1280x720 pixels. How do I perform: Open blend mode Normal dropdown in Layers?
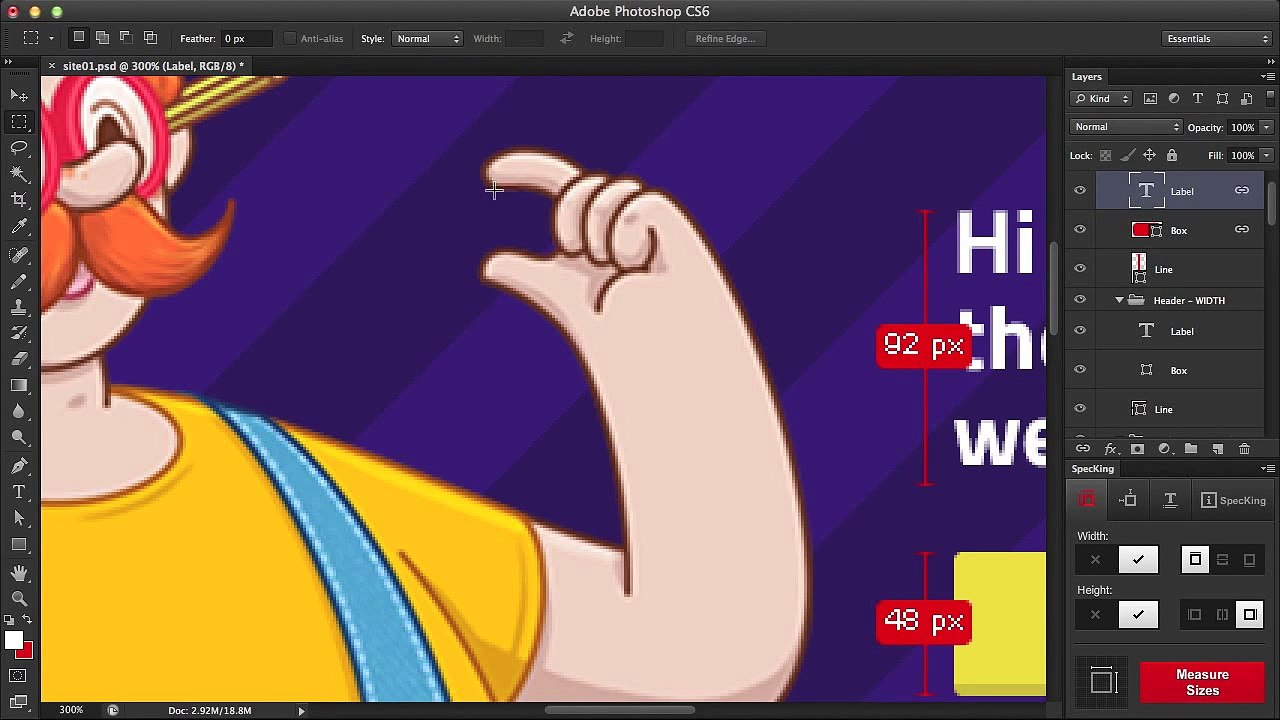pyautogui.click(x=1126, y=127)
